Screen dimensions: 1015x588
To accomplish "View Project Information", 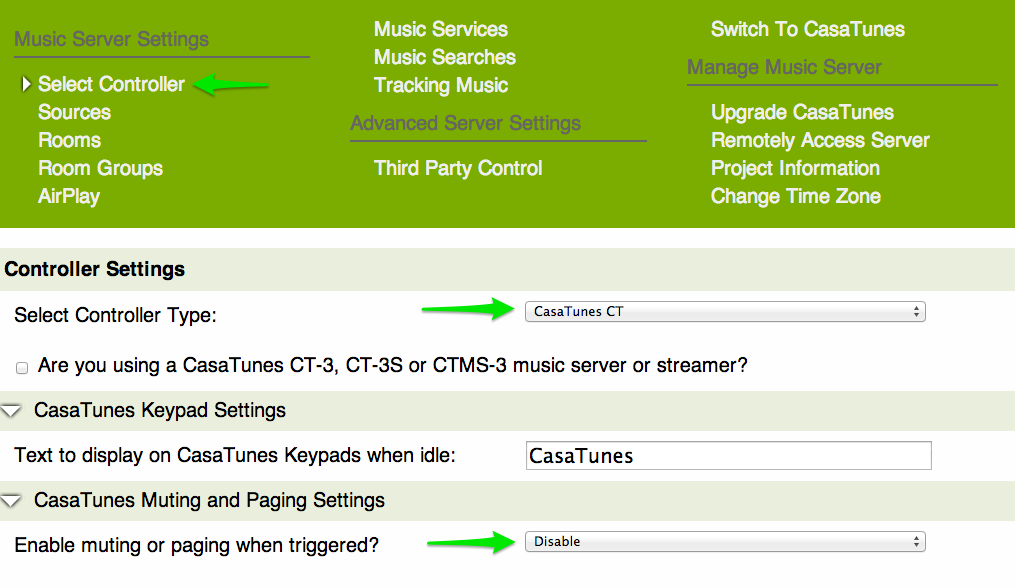I will 795,169.
